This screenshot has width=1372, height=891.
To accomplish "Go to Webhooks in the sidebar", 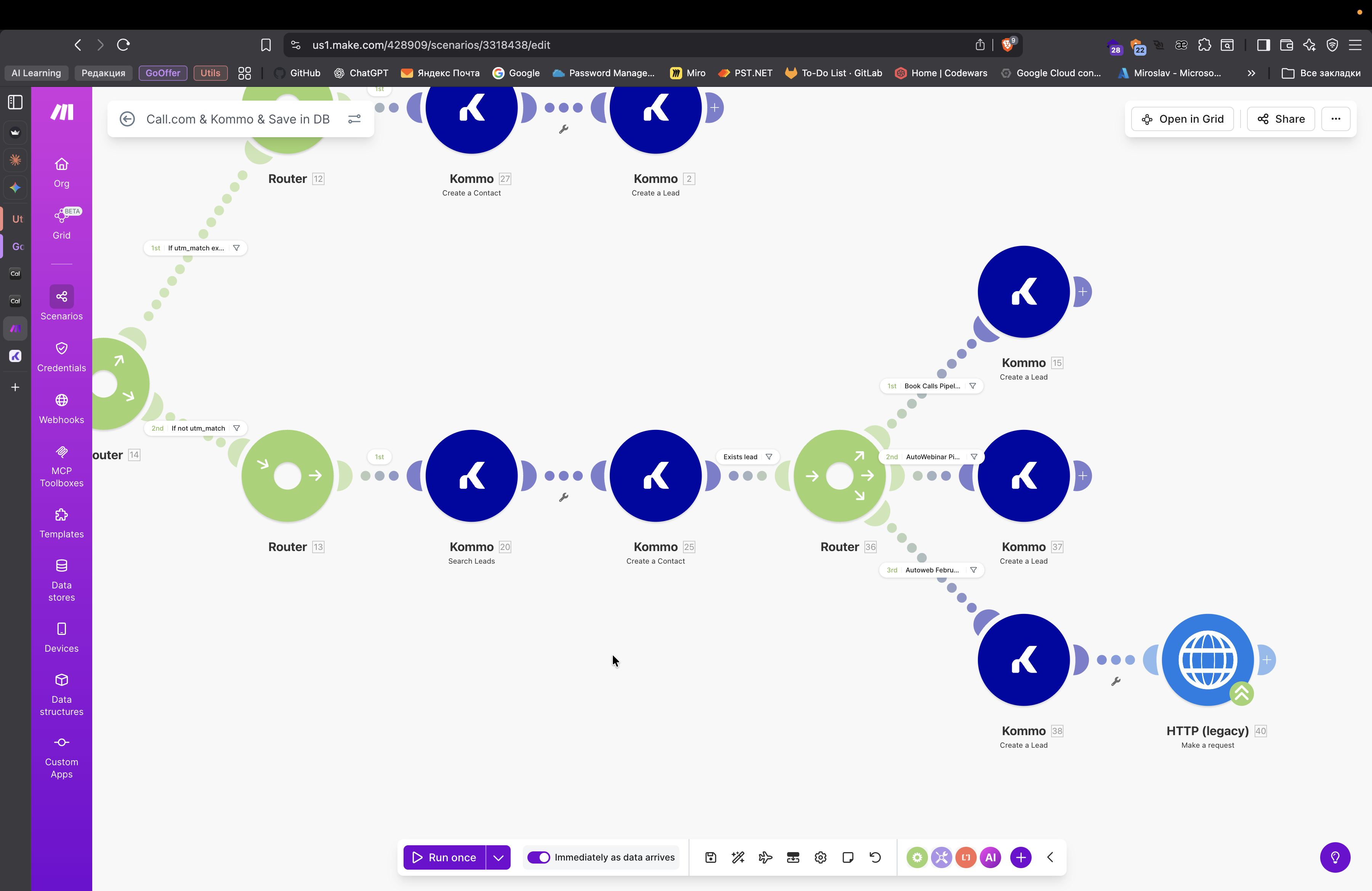I will pos(61,408).
